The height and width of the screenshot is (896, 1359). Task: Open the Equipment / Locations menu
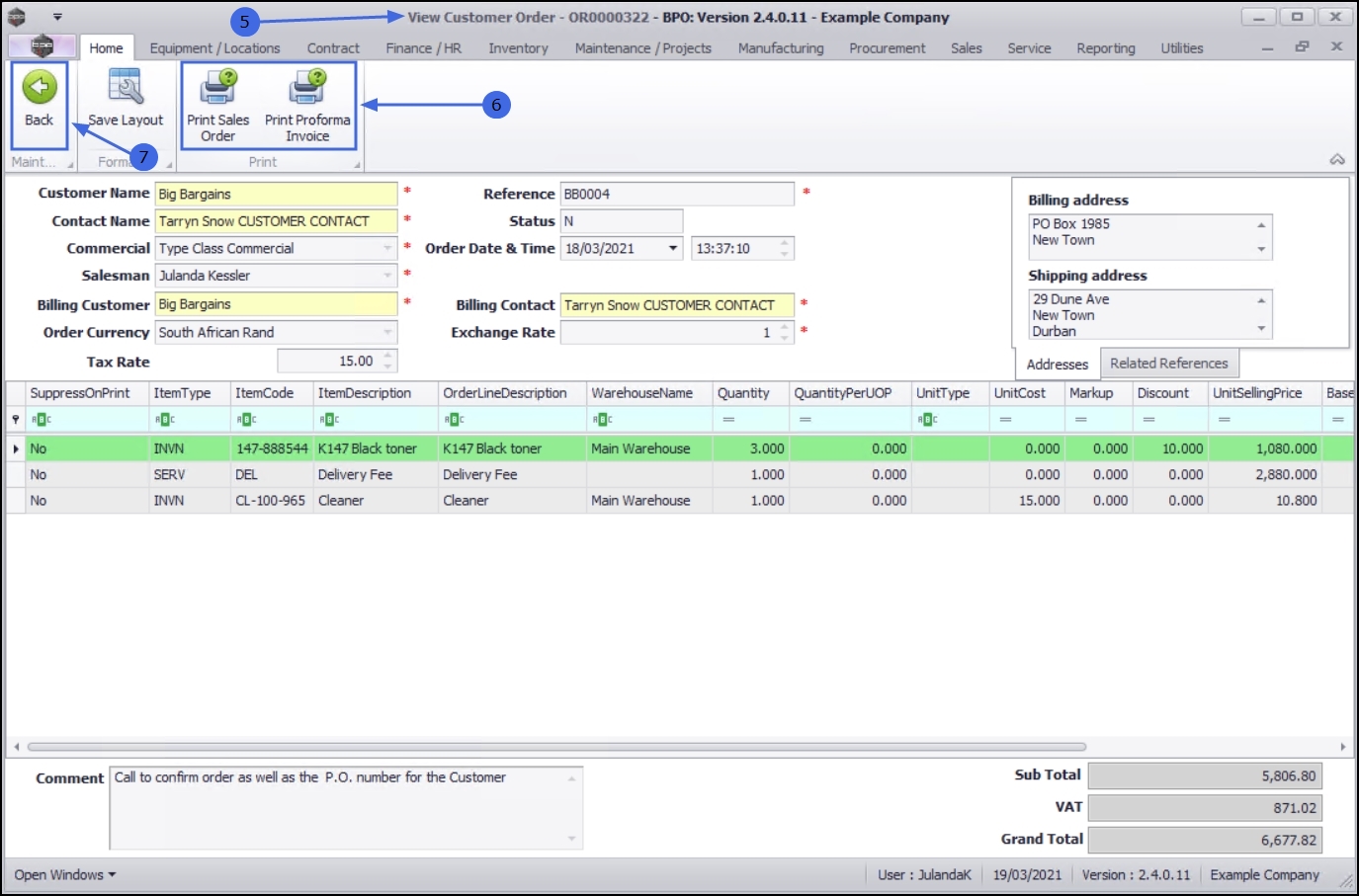point(214,48)
